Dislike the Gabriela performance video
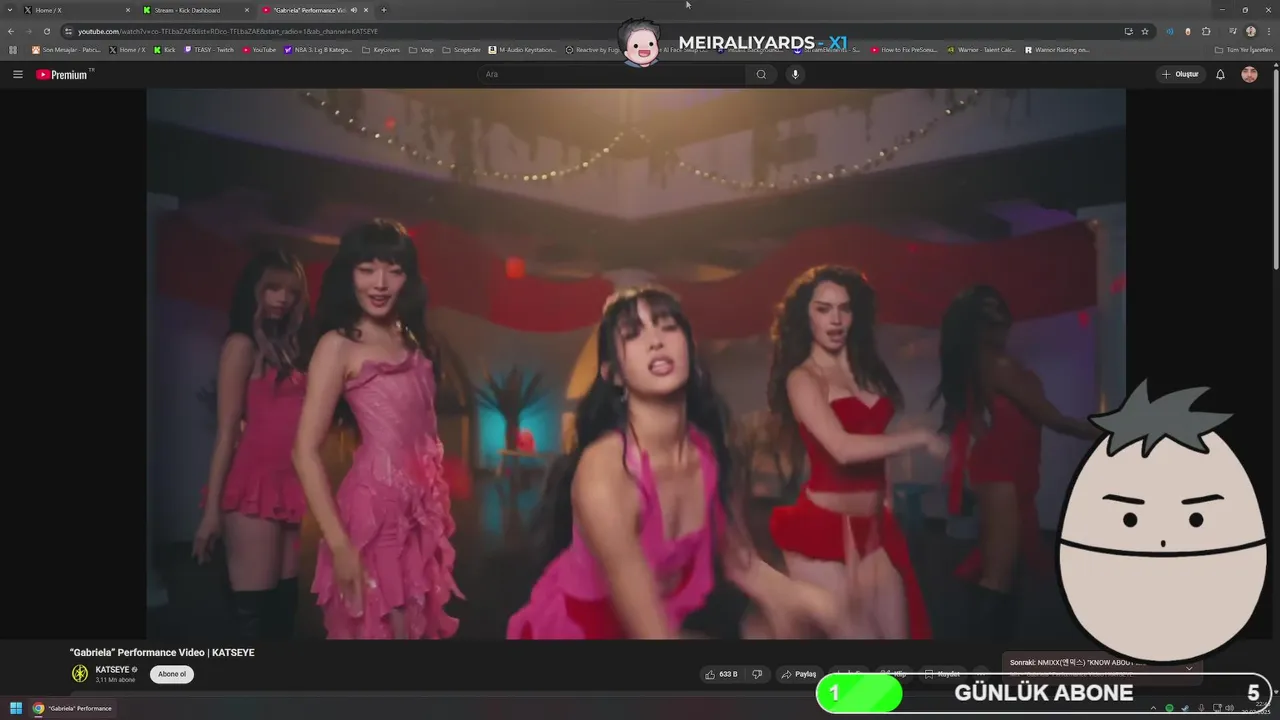1280x720 pixels. 757,674
